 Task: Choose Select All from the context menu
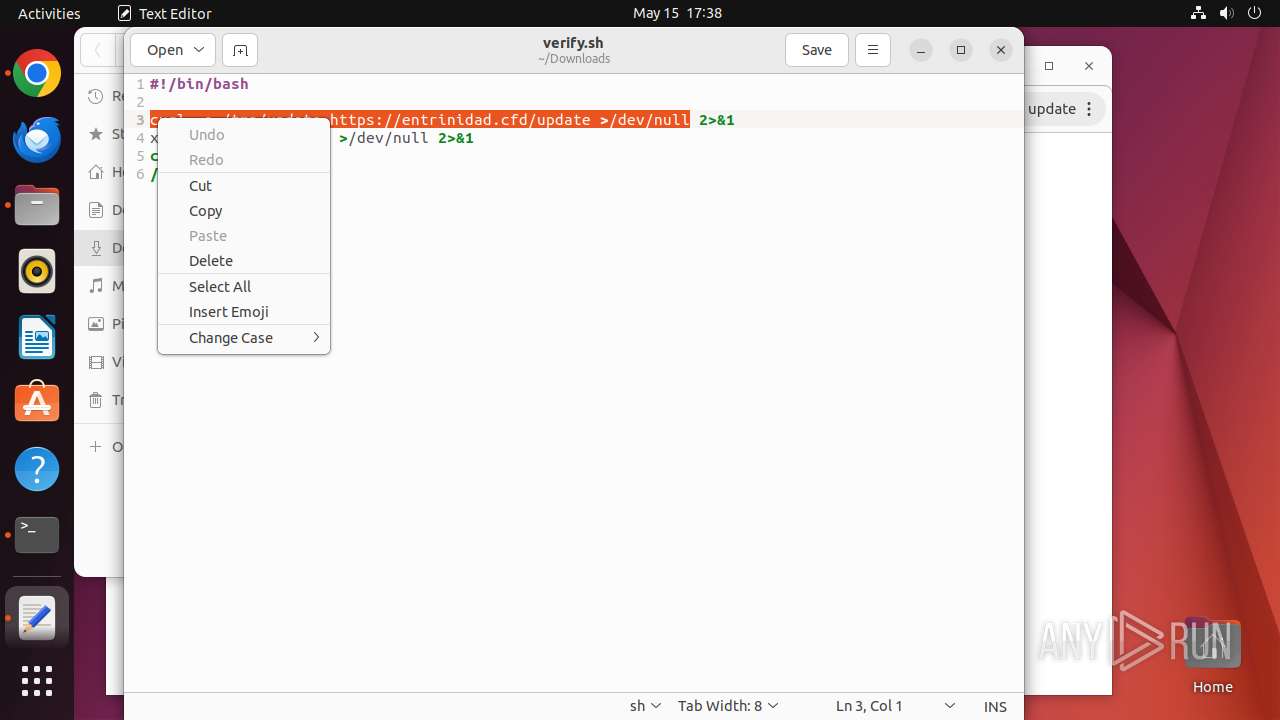pyautogui.click(x=244, y=287)
